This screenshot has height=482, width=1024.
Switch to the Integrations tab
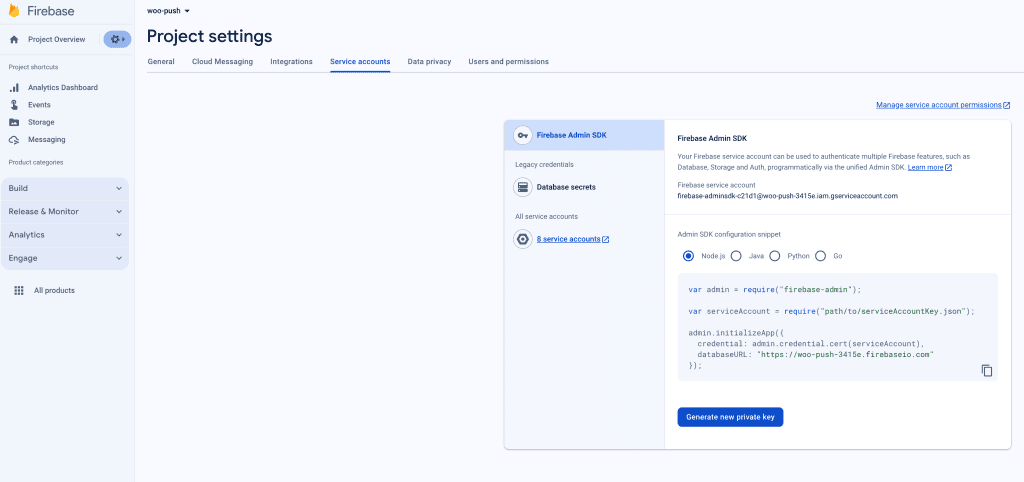point(291,61)
